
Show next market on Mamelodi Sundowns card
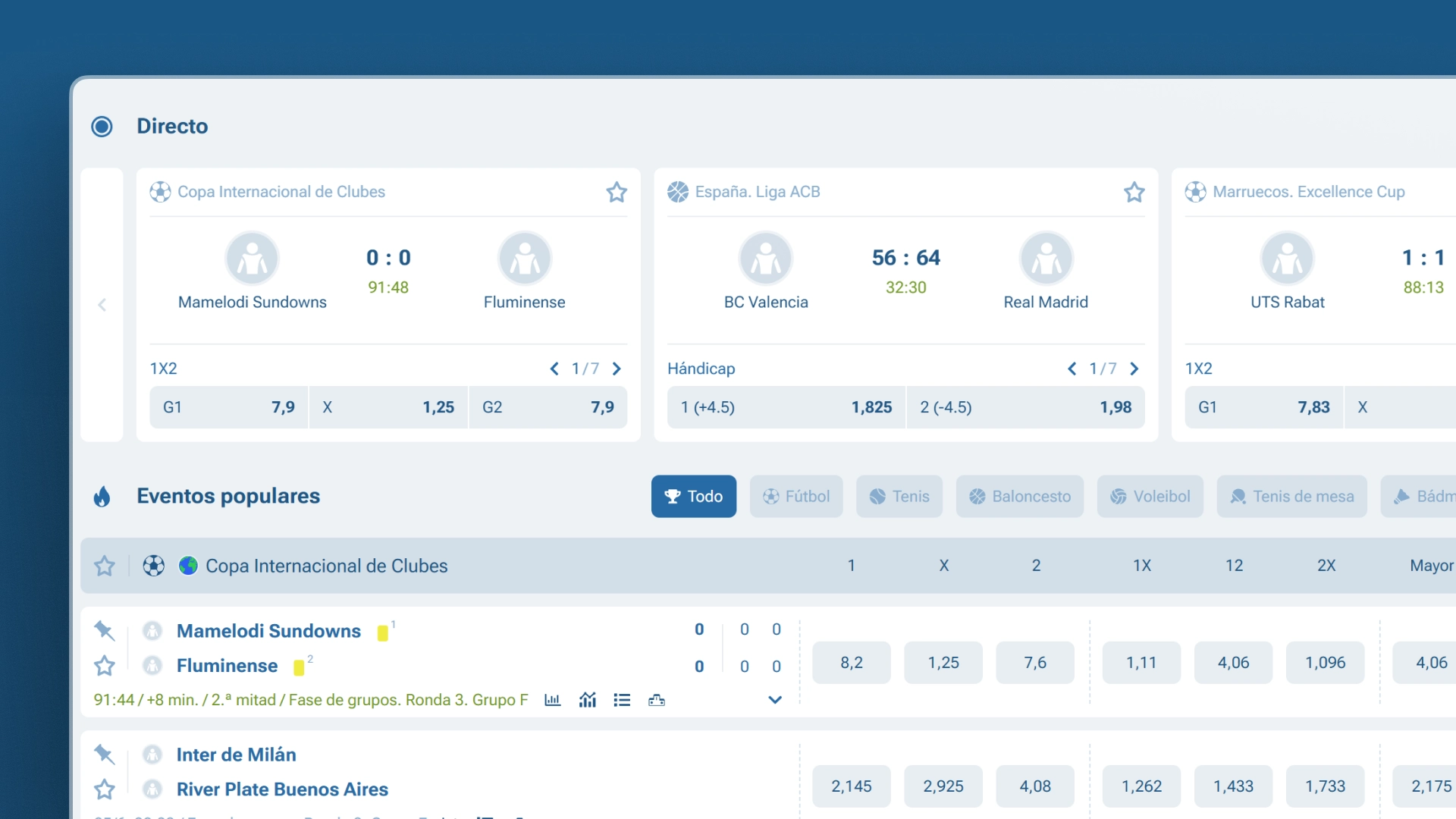point(617,369)
